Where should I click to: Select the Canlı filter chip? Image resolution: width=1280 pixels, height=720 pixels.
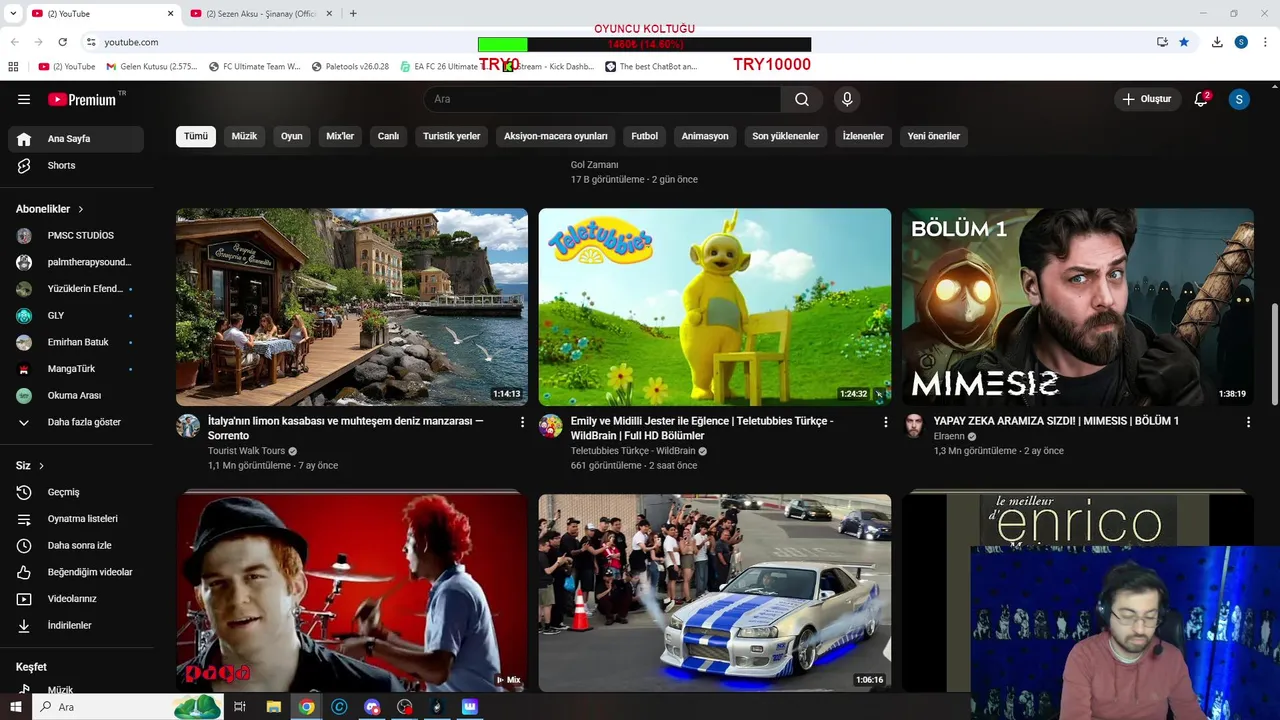click(x=388, y=136)
